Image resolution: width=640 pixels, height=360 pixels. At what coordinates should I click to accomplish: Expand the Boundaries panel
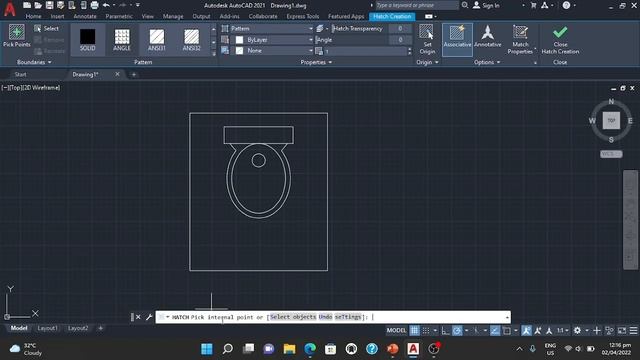pyautogui.click(x=34, y=62)
